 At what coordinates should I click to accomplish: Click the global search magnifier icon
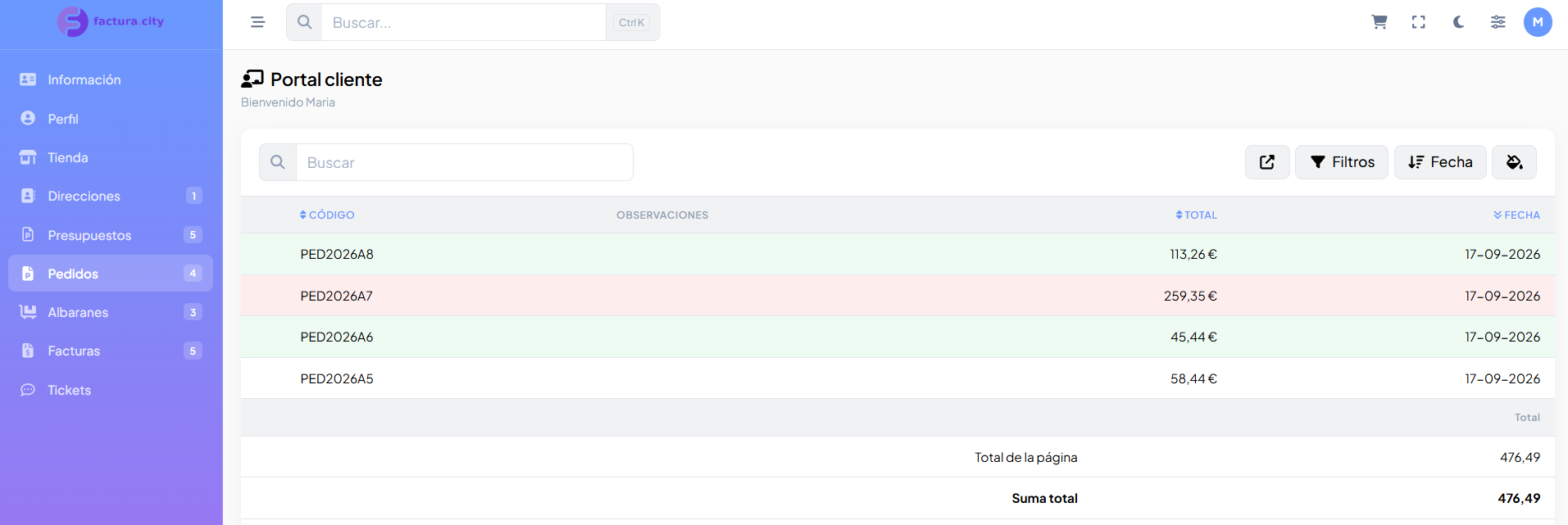[x=304, y=22]
